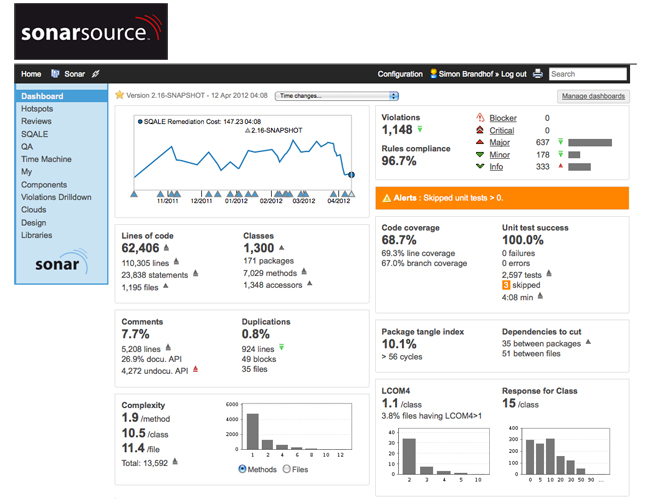Click the red trend arrow beside 4,272 undocu. API
This screenshot has width=650, height=499.
pos(195,369)
